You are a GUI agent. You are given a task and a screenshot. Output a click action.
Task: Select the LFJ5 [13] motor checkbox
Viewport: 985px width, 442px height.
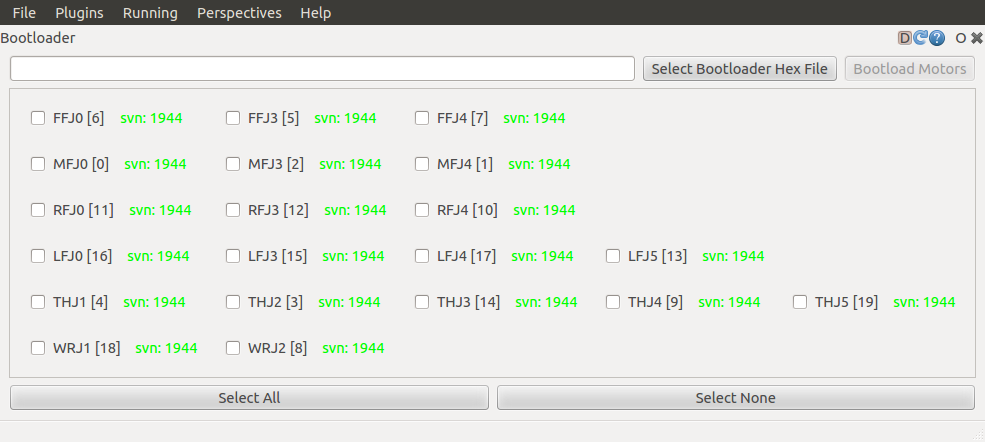click(x=613, y=256)
